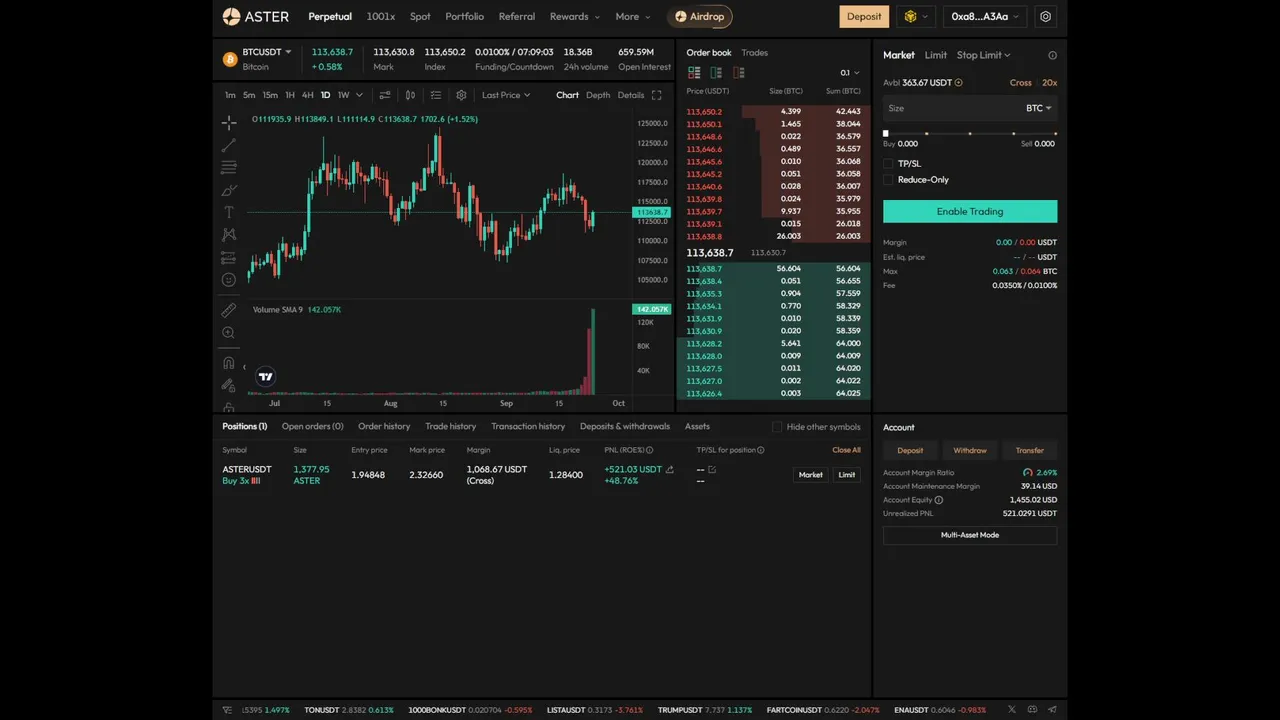The height and width of the screenshot is (720, 1280).
Task: Click the Enable Trading button
Action: tap(970, 211)
